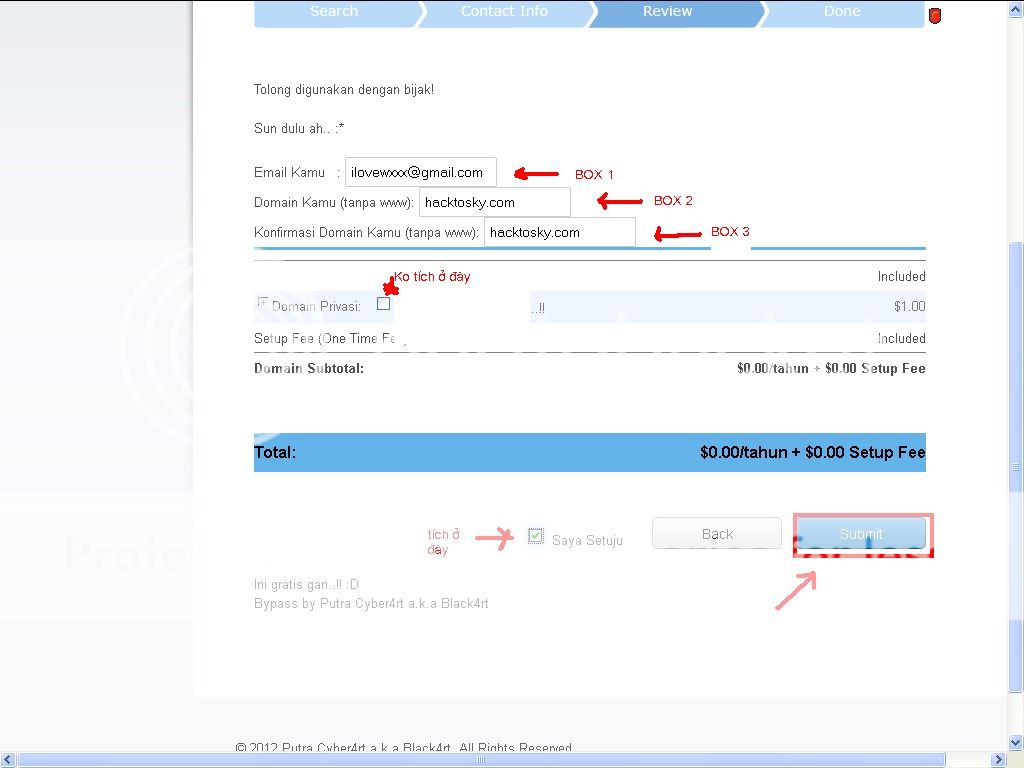Select the Review step tab
Screen dimensions: 1024x768
pyautogui.click(x=667, y=11)
